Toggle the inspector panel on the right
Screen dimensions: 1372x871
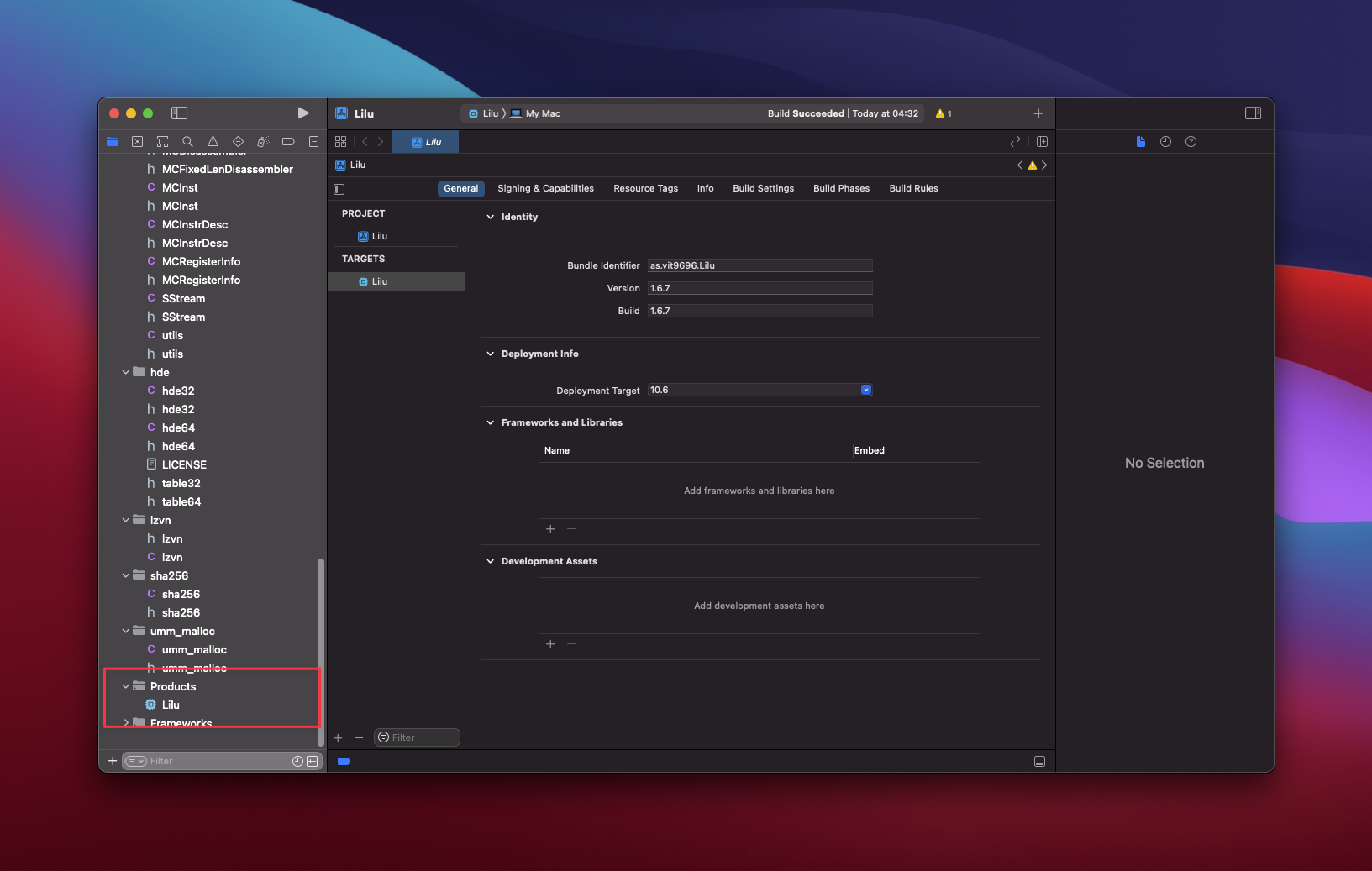1253,113
